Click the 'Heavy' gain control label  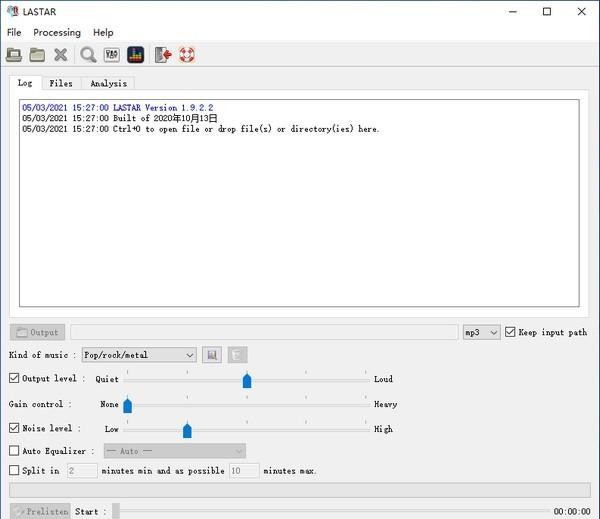(385, 404)
